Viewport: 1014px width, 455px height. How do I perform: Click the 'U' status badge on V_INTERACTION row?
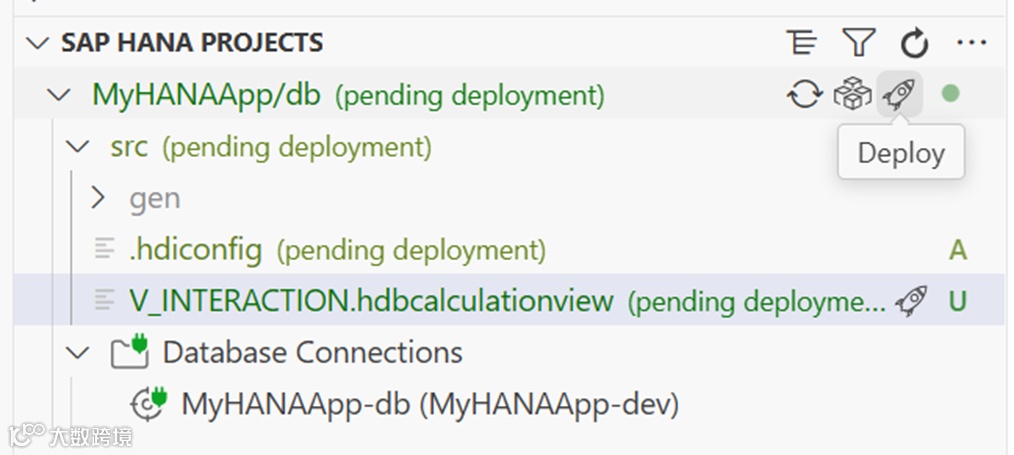tap(958, 301)
